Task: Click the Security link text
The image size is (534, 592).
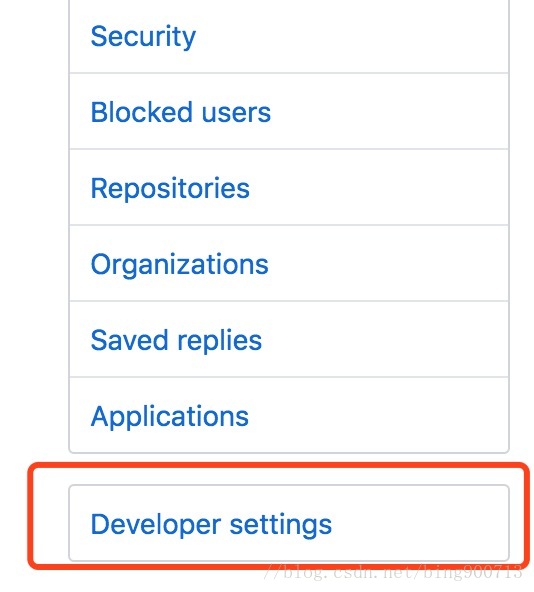Action: pyautogui.click(x=143, y=37)
